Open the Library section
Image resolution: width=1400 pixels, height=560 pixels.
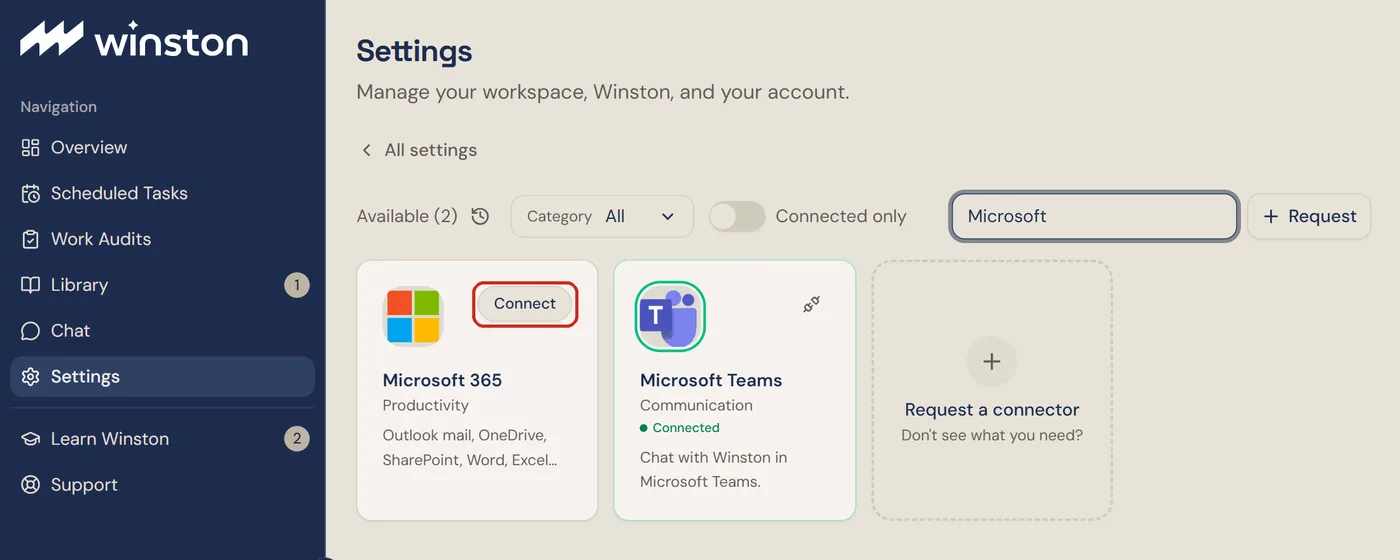[162, 285]
